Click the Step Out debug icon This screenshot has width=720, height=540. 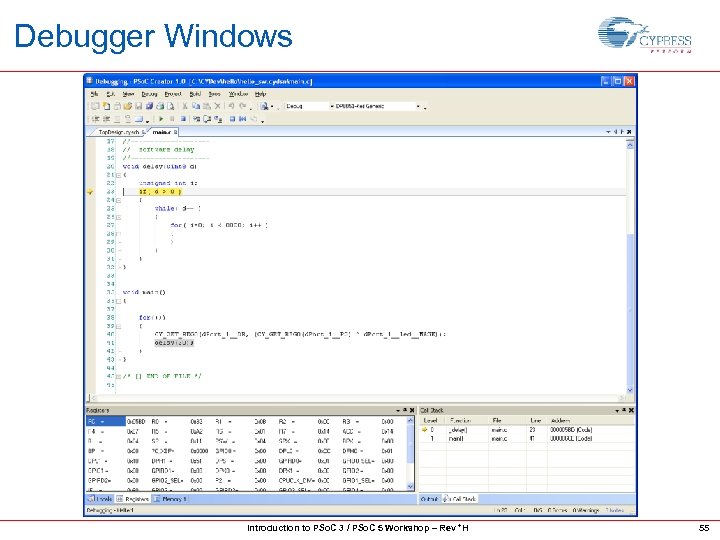point(219,119)
